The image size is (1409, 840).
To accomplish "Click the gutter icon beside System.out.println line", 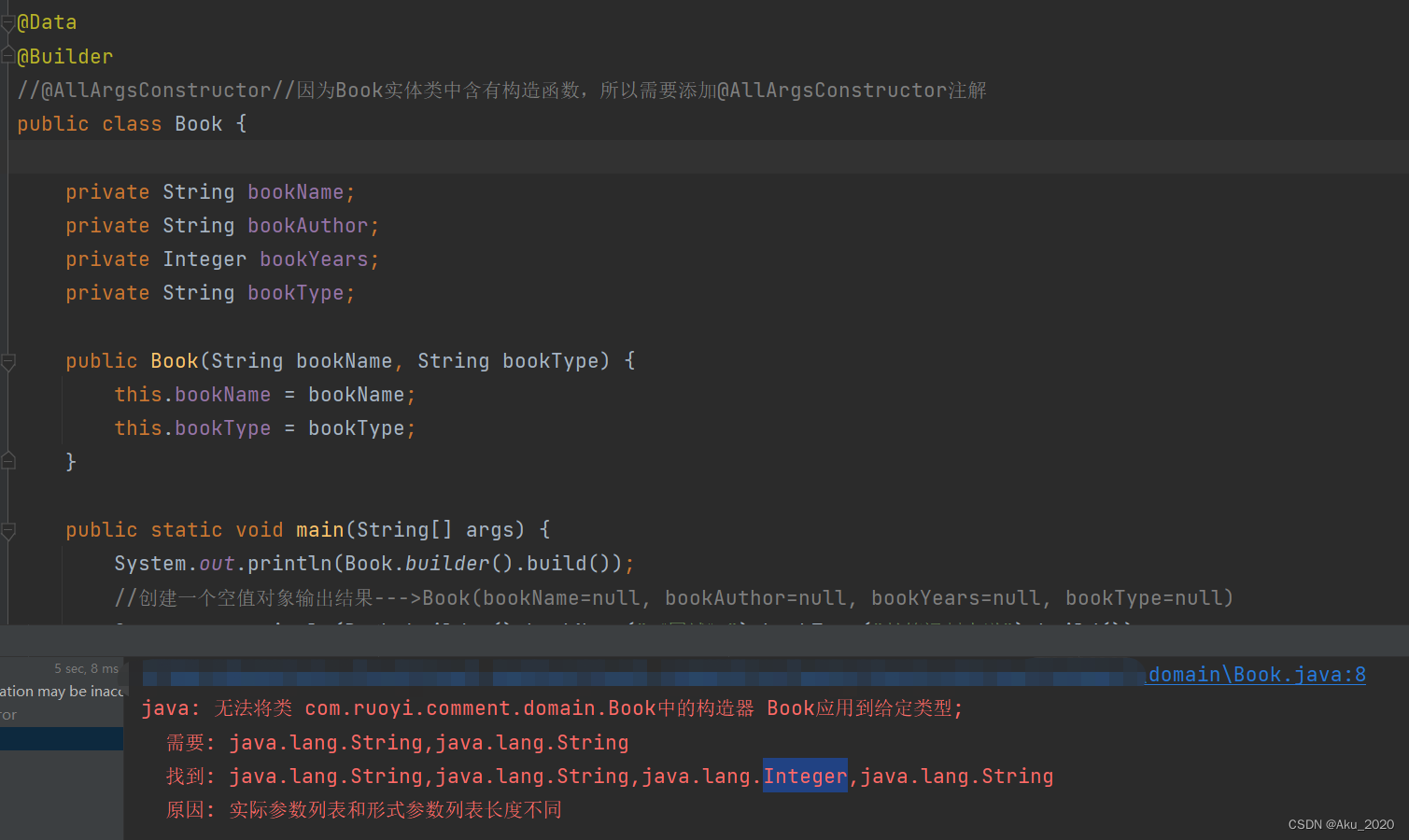I will click(7, 563).
